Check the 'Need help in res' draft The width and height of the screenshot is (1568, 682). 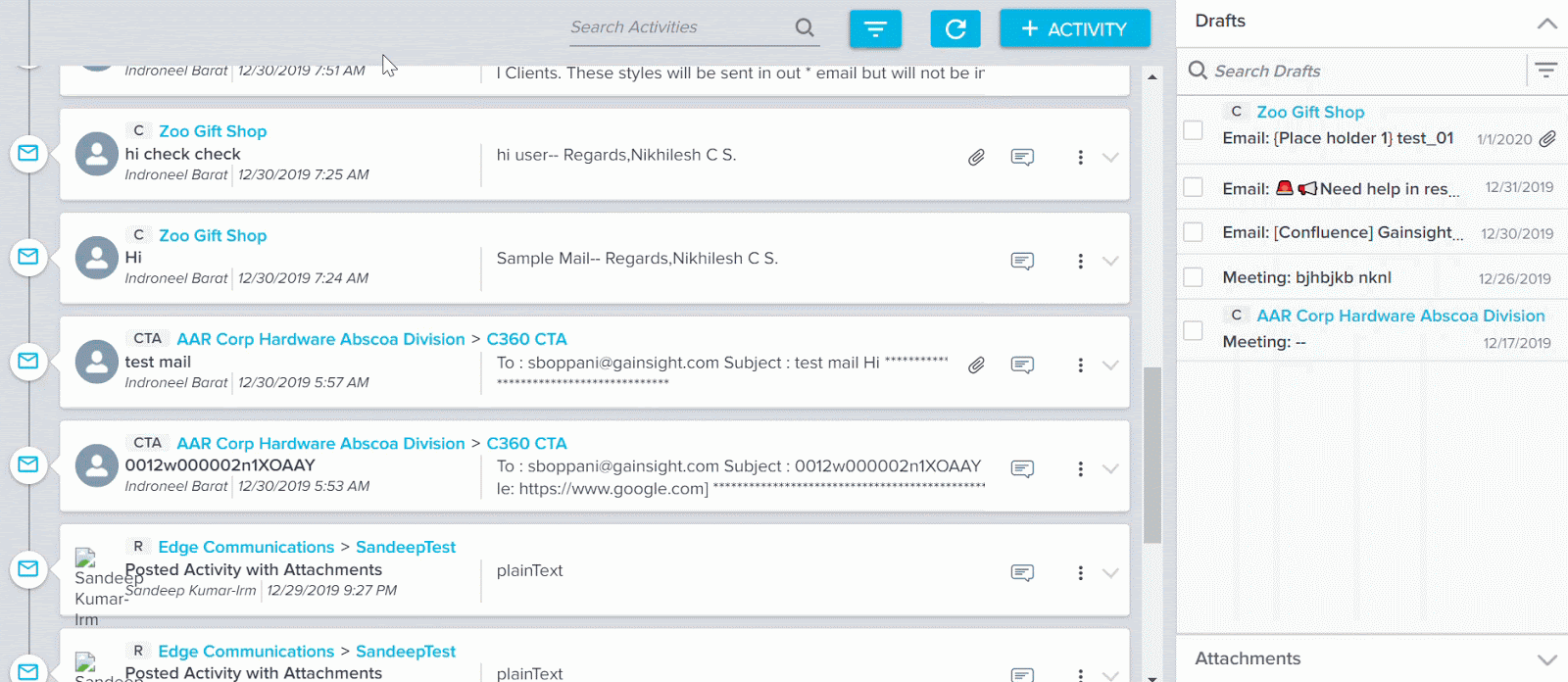click(1193, 187)
